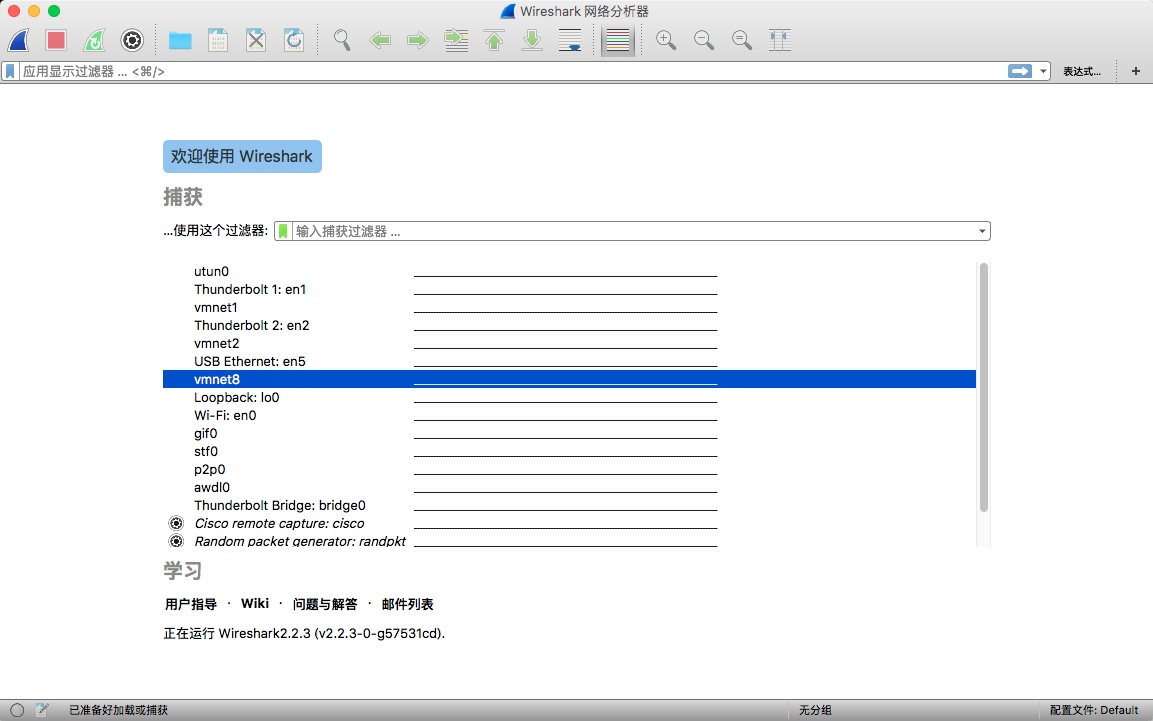Viewport: 1153px width, 721px height.
Task: Add a display filter button with plus
Action: [x=1136, y=71]
